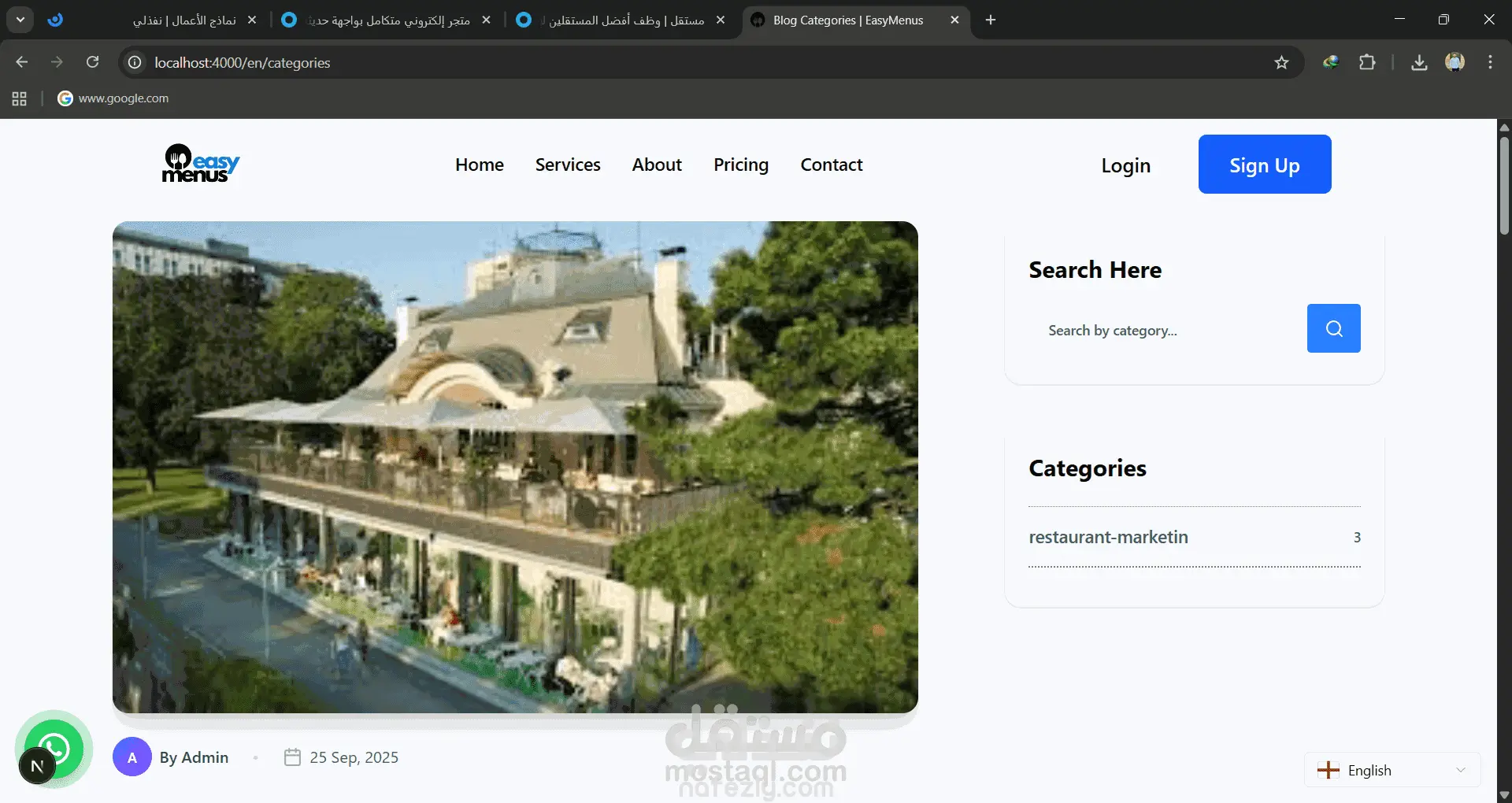Screen dimensions: 1512x803
Task: Open the www.google.com bookmark
Action: click(x=113, y=98)
